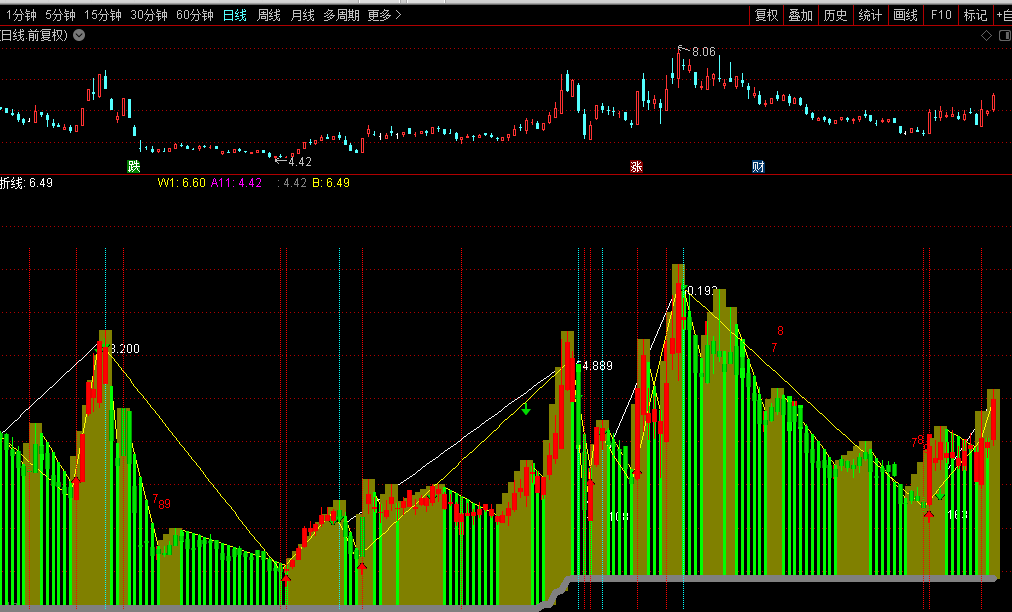Viewport: 1012px width, 612px height.
Task: Open the 历史 history button
Action: tap(835, 15)
